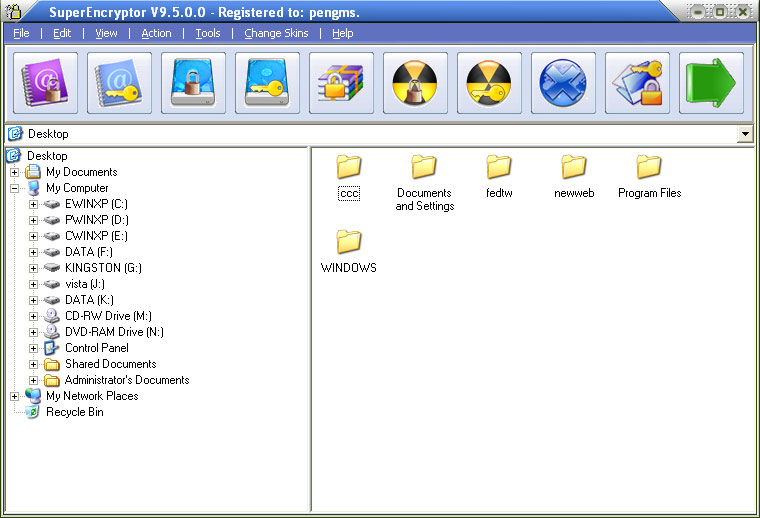Expand the My Network Places node
Screen dimensions: 760x518
coord(15,396)
